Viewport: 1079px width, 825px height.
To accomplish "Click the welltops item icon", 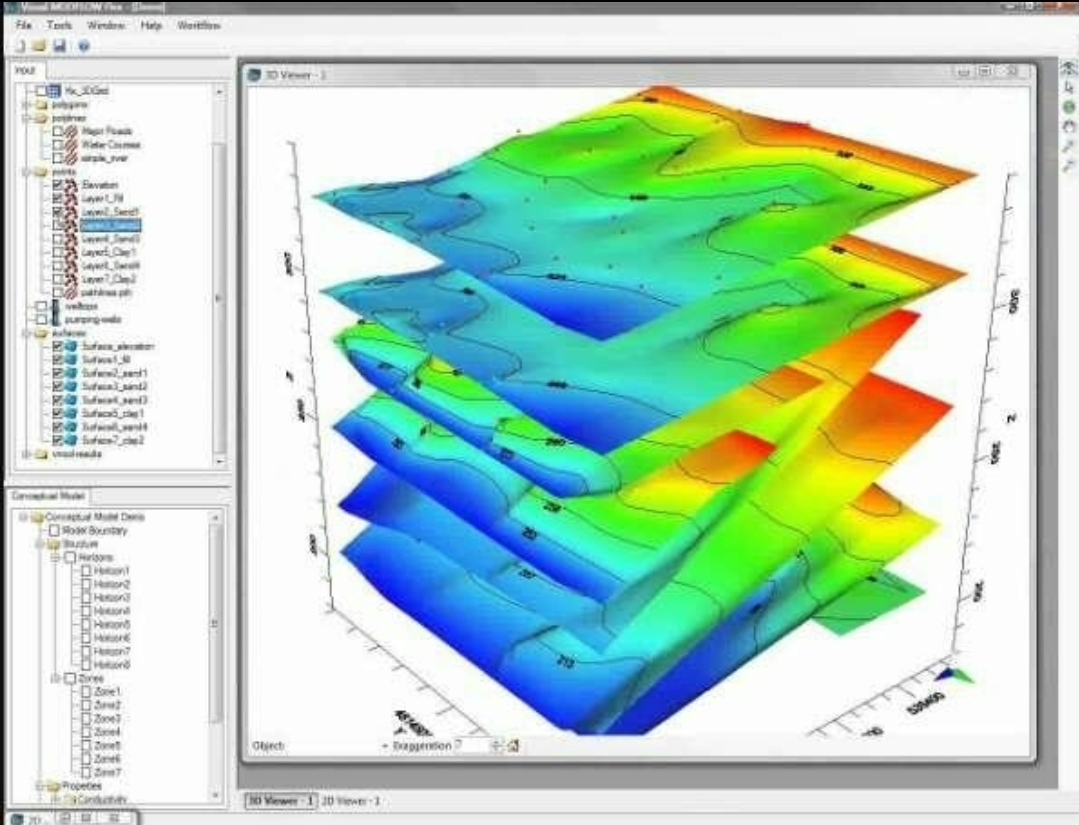I will pyautogui.click(x=55, y=306).
